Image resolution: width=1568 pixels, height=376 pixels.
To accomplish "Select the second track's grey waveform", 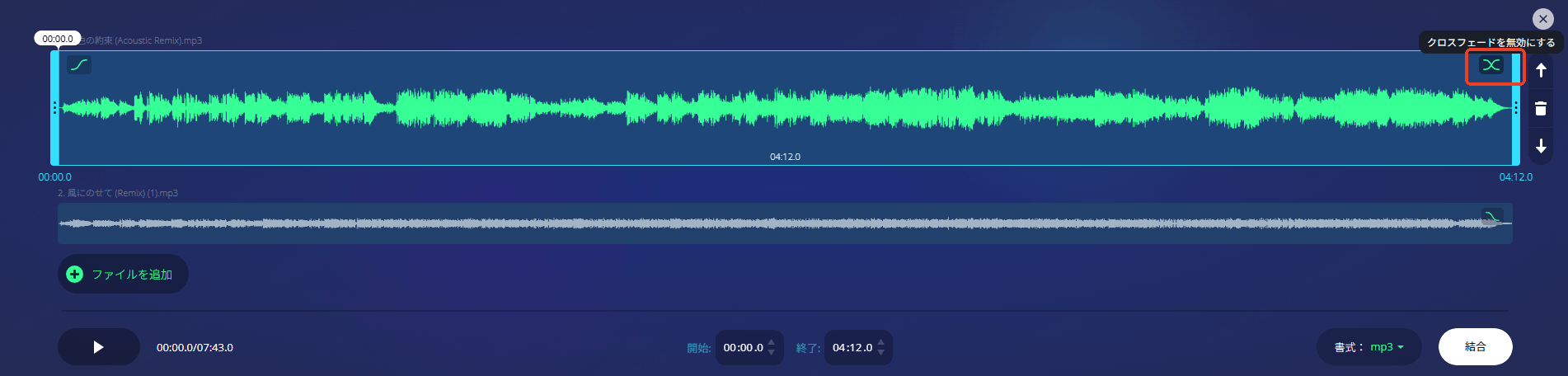I will (x=785, y=223).
